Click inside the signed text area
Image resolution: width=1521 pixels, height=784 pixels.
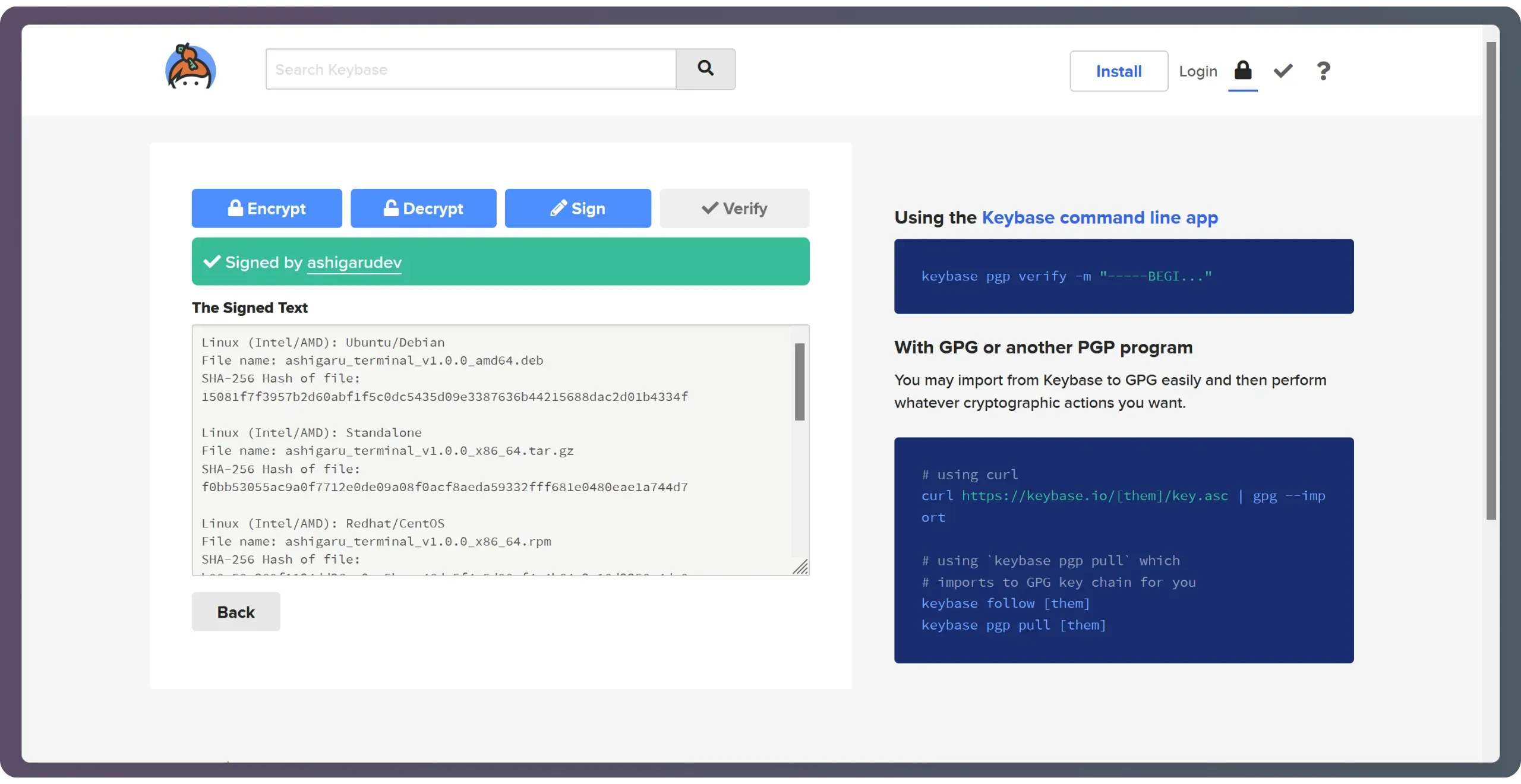point(493,451)
